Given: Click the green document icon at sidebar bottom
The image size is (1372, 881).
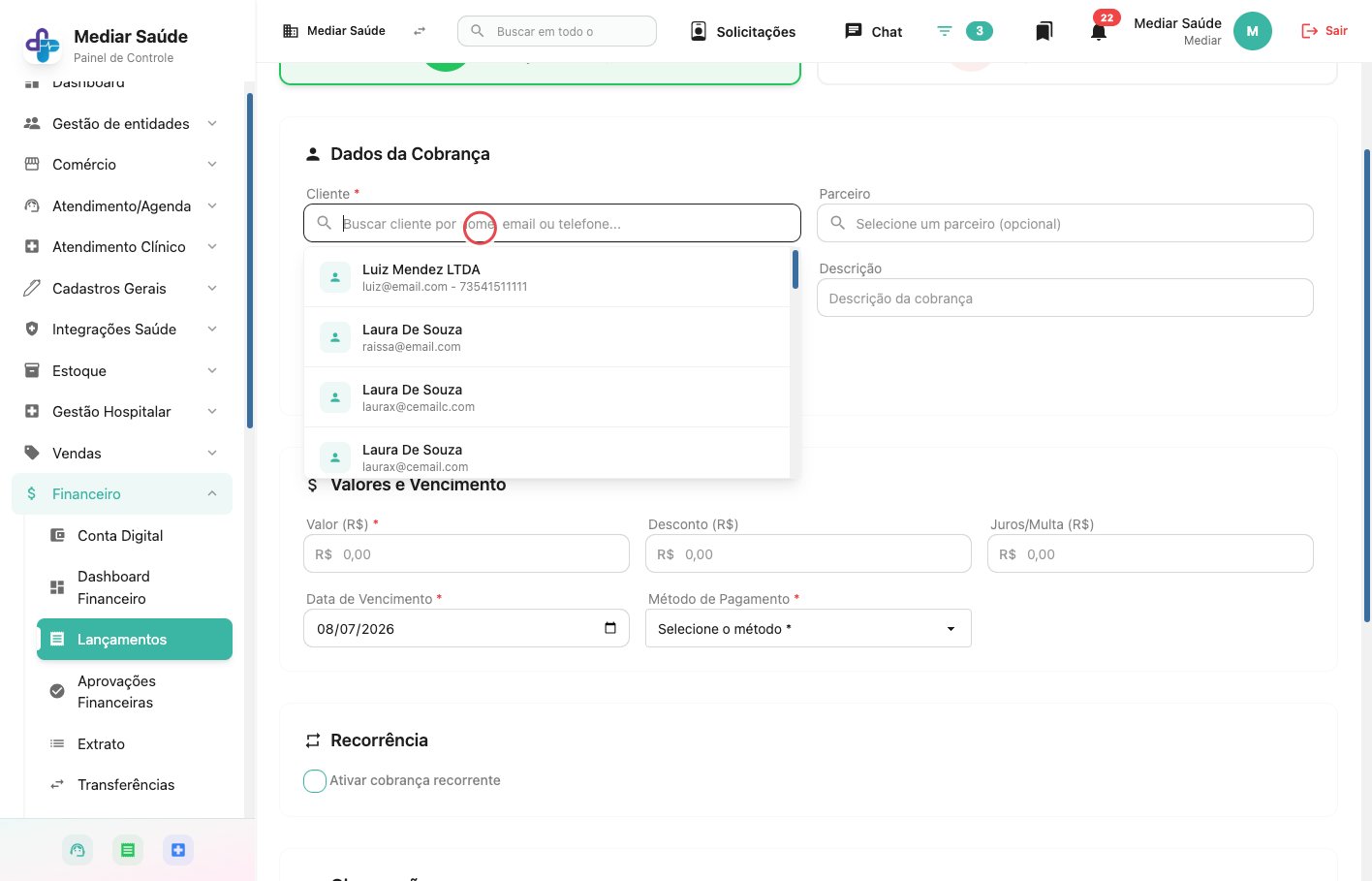Looking at the screenshot, I should point(128,850).
